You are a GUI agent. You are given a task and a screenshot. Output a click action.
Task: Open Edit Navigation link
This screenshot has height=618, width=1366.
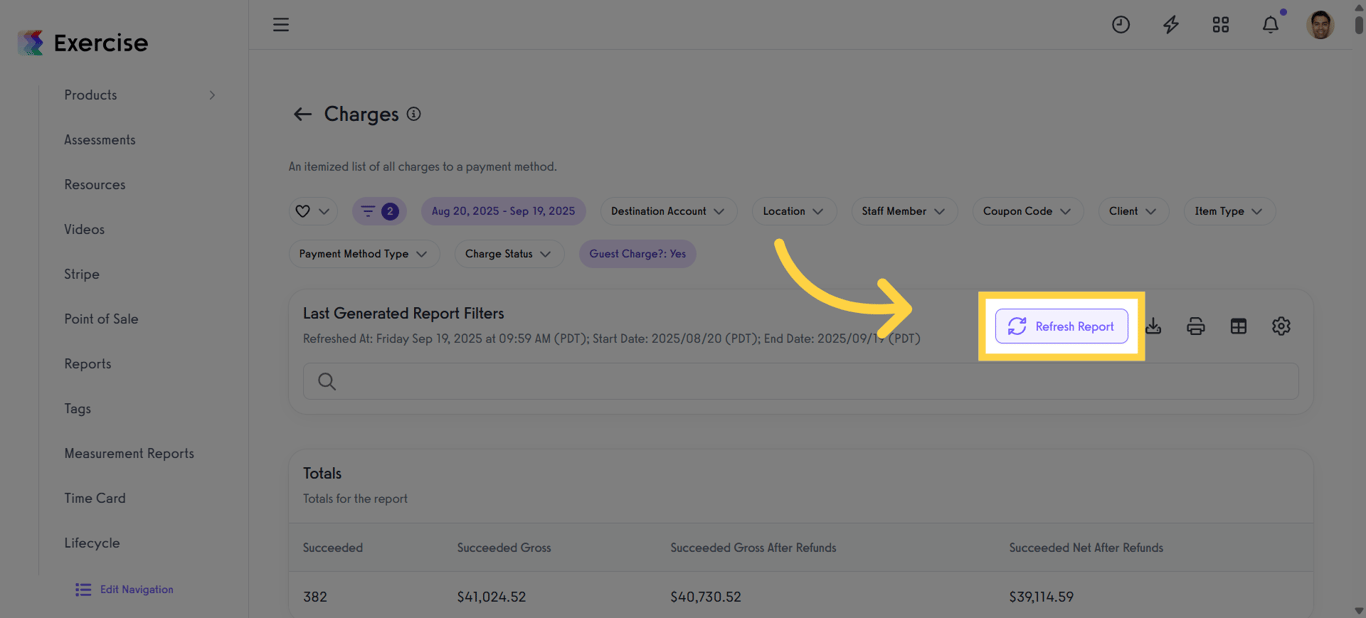pos(123,590)
